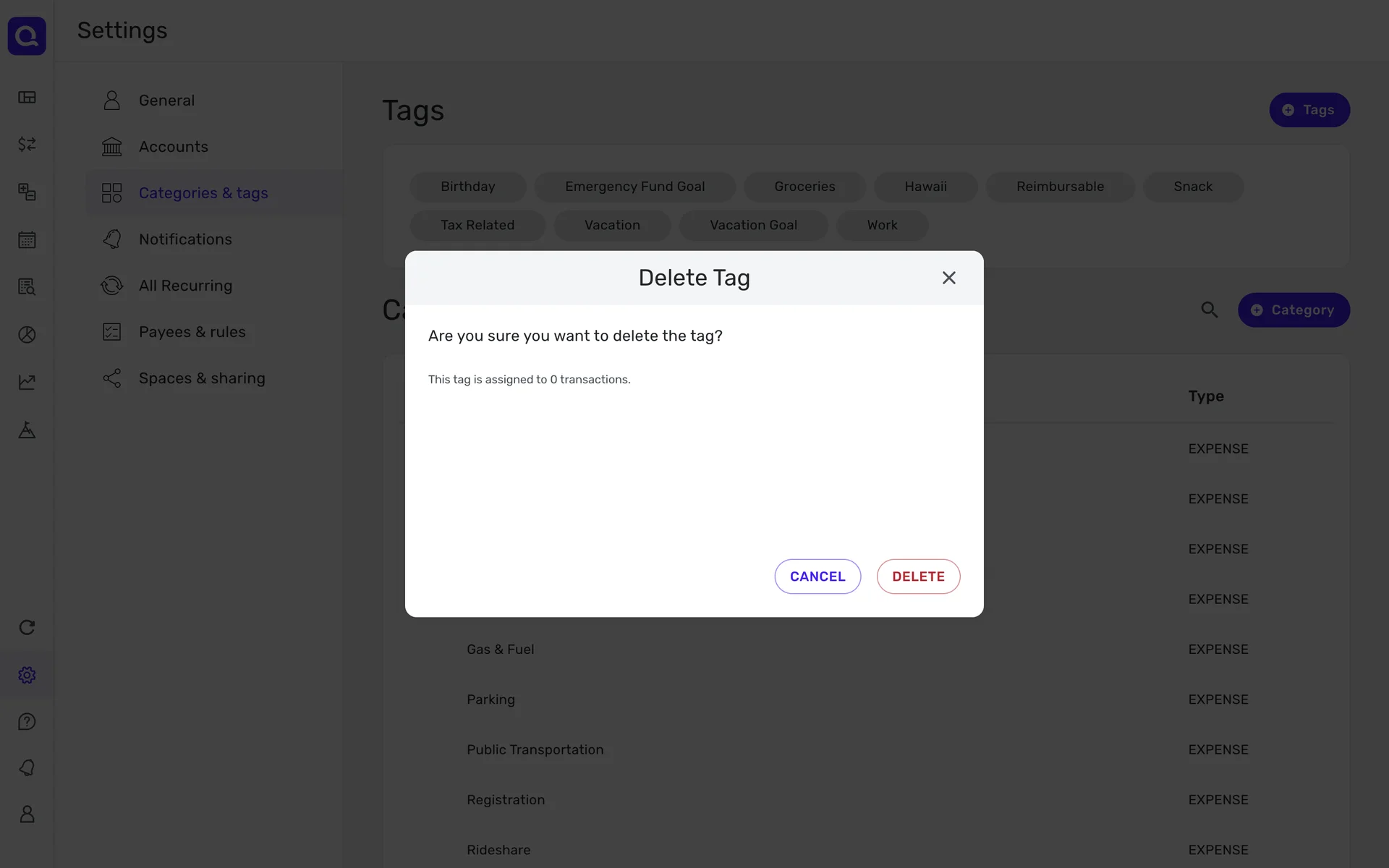Screen dimensions: 1389x868
Task: Click the refresh icon in left rail
Action: tap(27, 628)
